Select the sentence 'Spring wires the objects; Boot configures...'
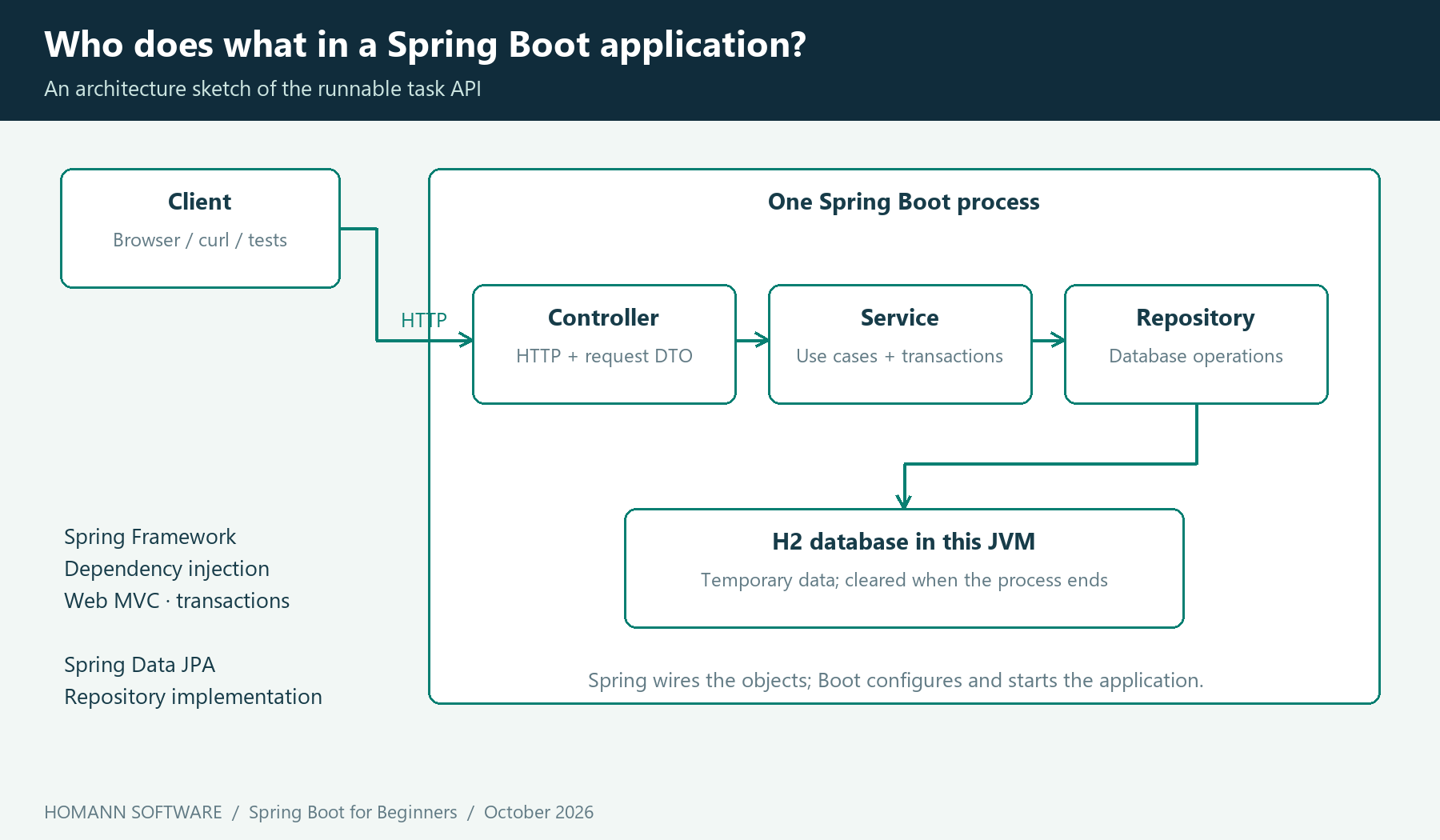Viewport: 1440px width, 840px height. 896,680
